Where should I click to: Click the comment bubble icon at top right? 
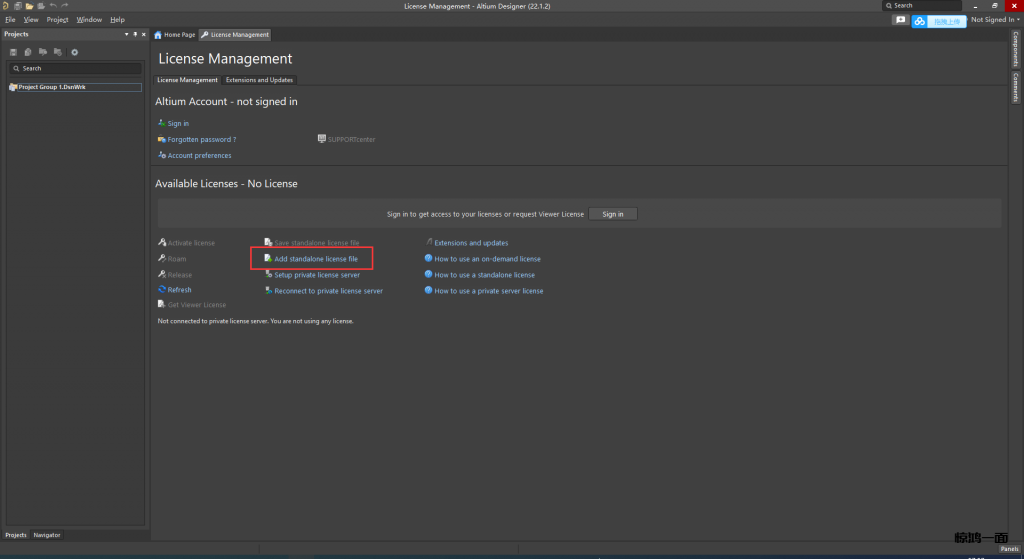[x=900, y=20]
